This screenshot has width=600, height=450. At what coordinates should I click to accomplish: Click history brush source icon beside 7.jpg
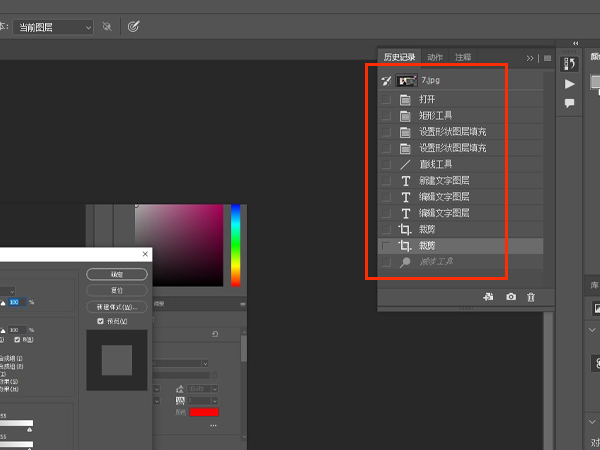386,81
